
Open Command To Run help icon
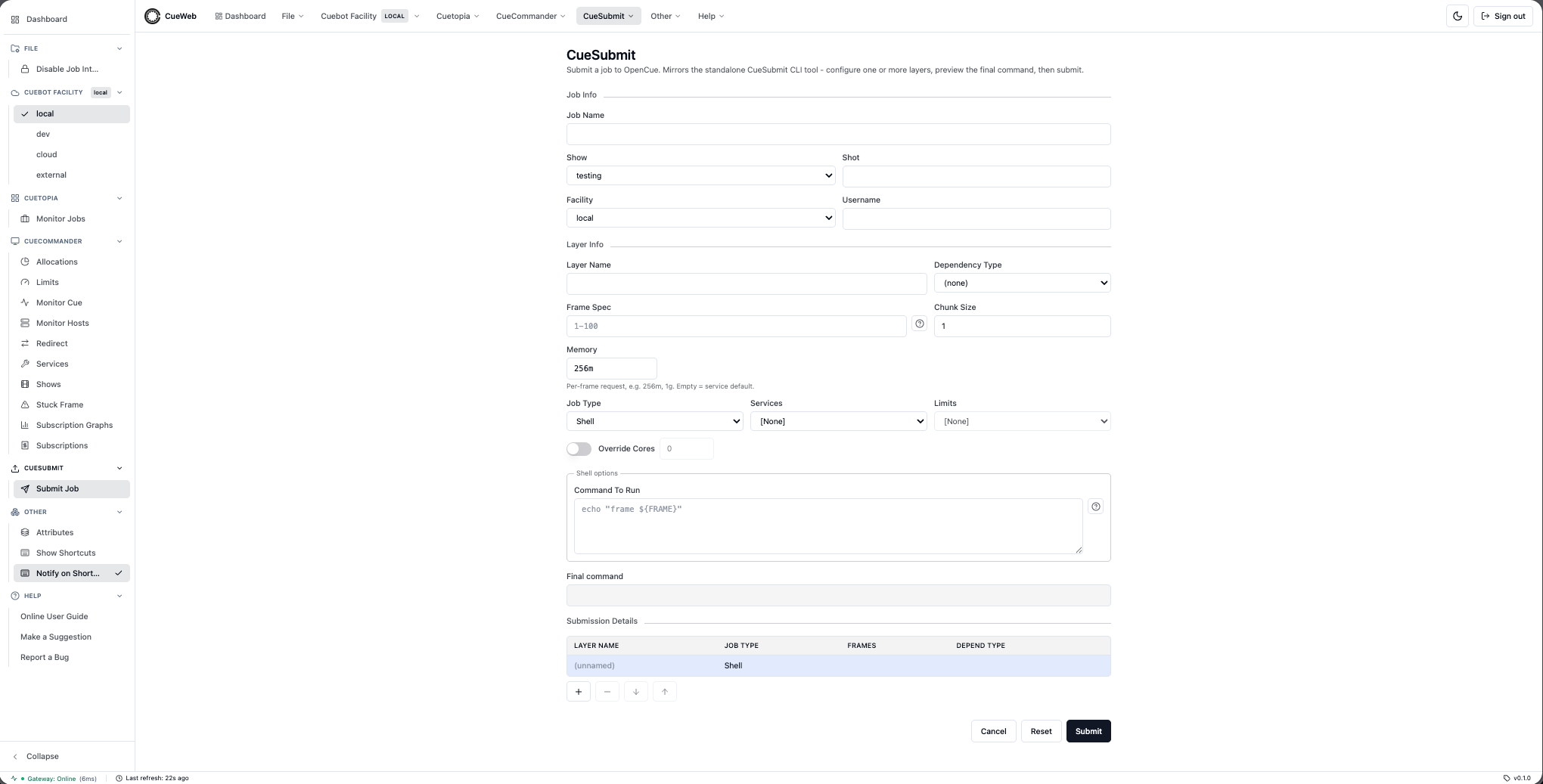coord(1096,507)
